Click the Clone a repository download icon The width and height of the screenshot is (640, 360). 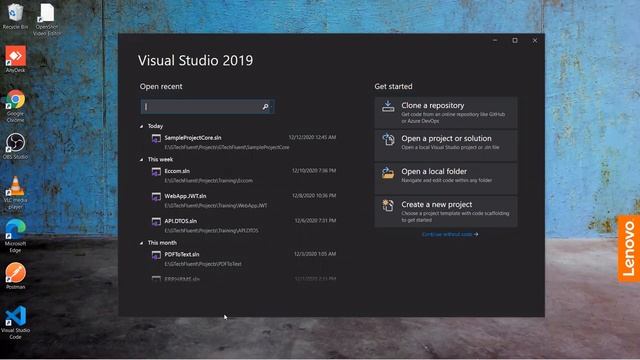click(x=388, y=107)
